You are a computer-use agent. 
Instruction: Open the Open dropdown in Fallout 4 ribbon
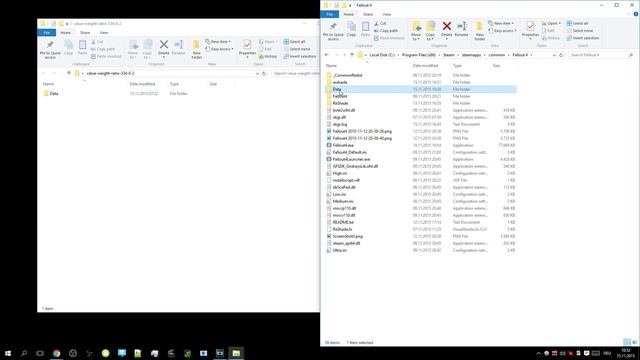click(551, 24)
